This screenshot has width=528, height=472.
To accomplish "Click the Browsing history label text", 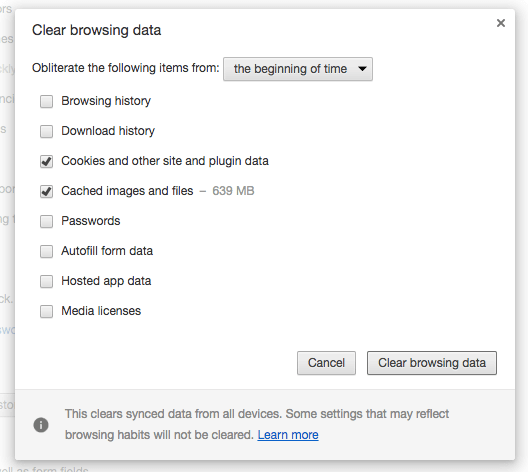I will (x=106, y=101).
